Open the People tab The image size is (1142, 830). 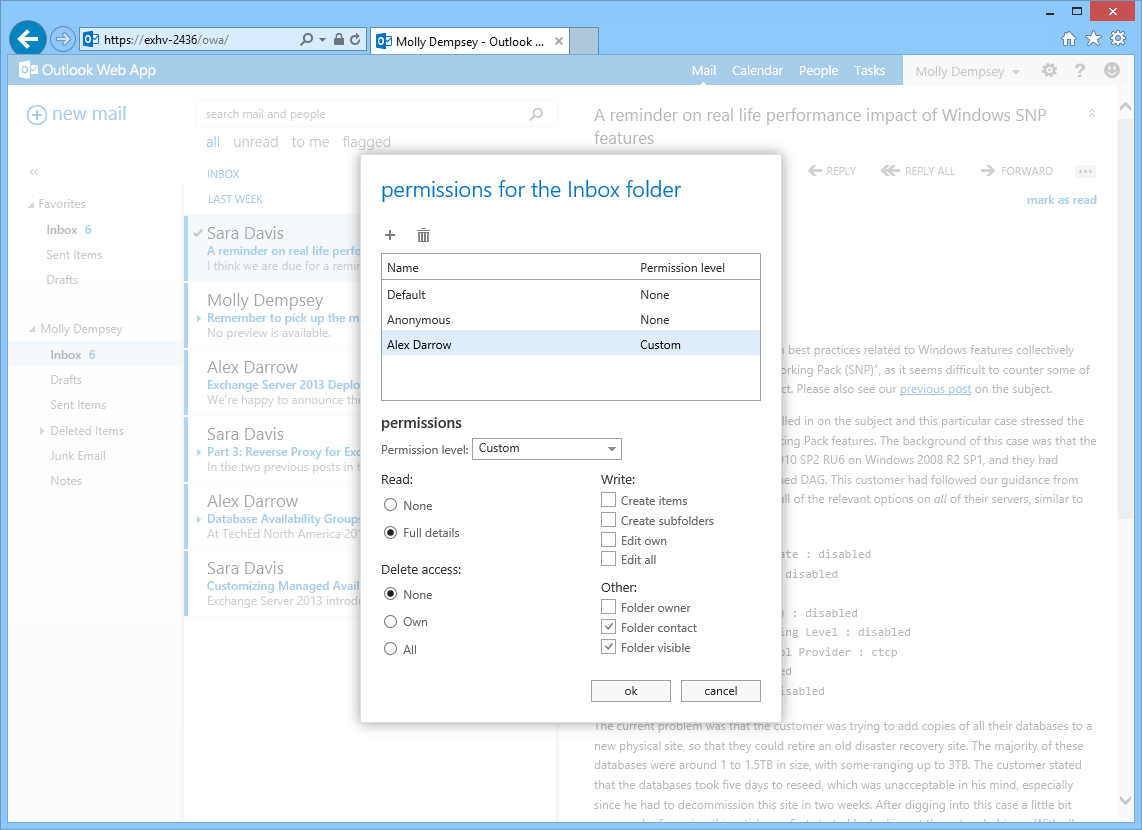tap(818, 70)
